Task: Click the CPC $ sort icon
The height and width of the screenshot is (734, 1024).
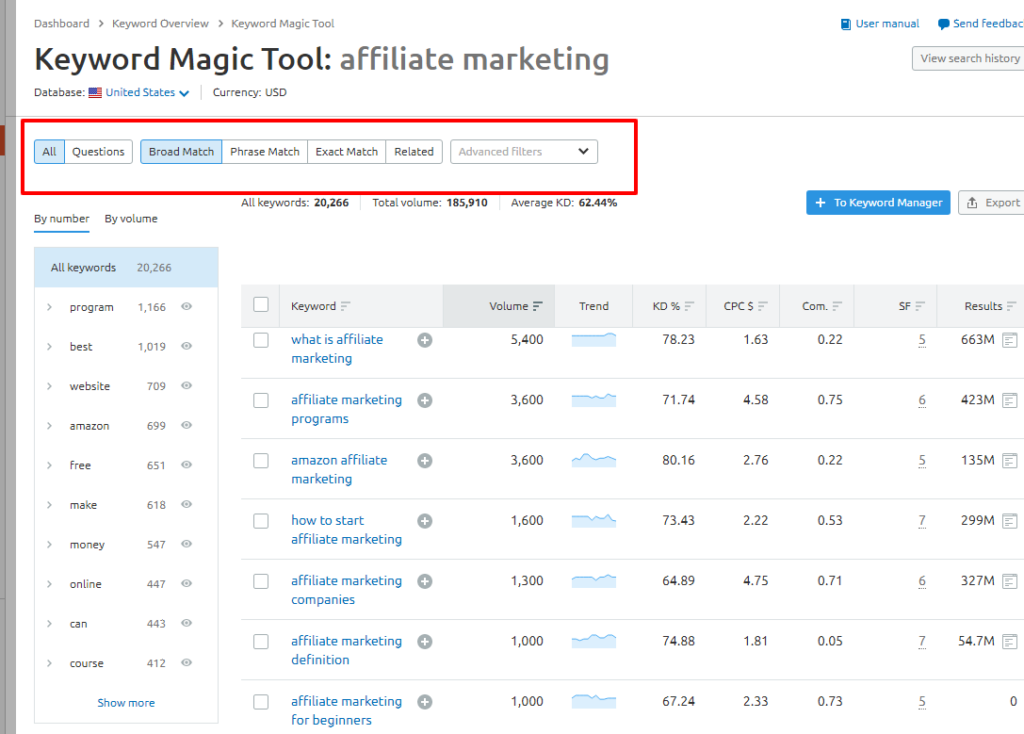Action: point(763,307)
